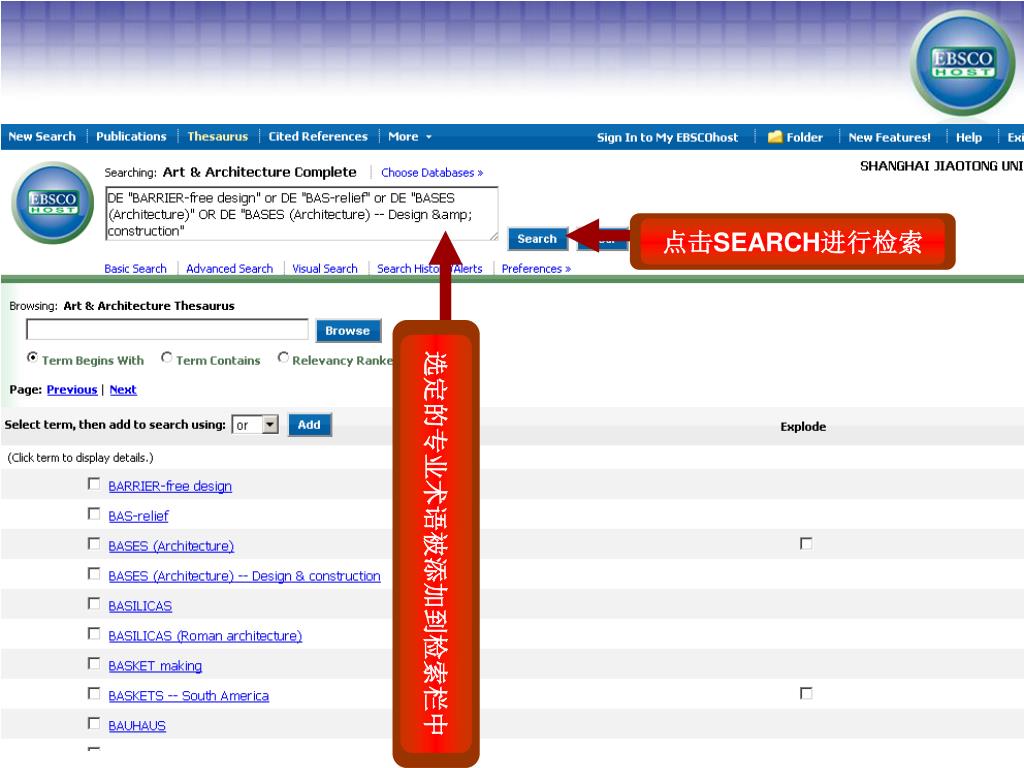Open the Folder icon in the top bar
Screen dimensions: 1024x768
[x=775, y=137]
